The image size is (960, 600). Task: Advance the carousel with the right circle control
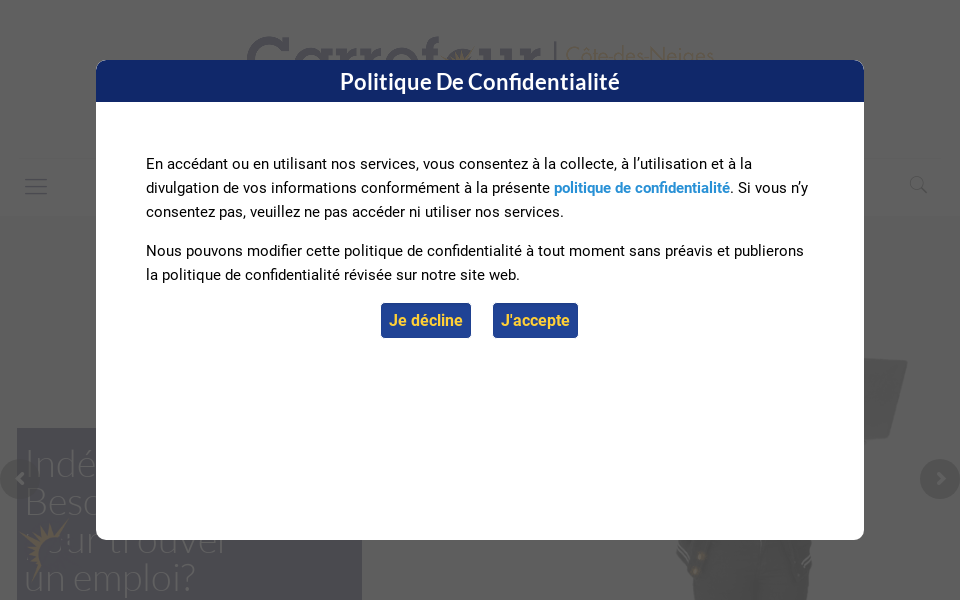[939, 479]
